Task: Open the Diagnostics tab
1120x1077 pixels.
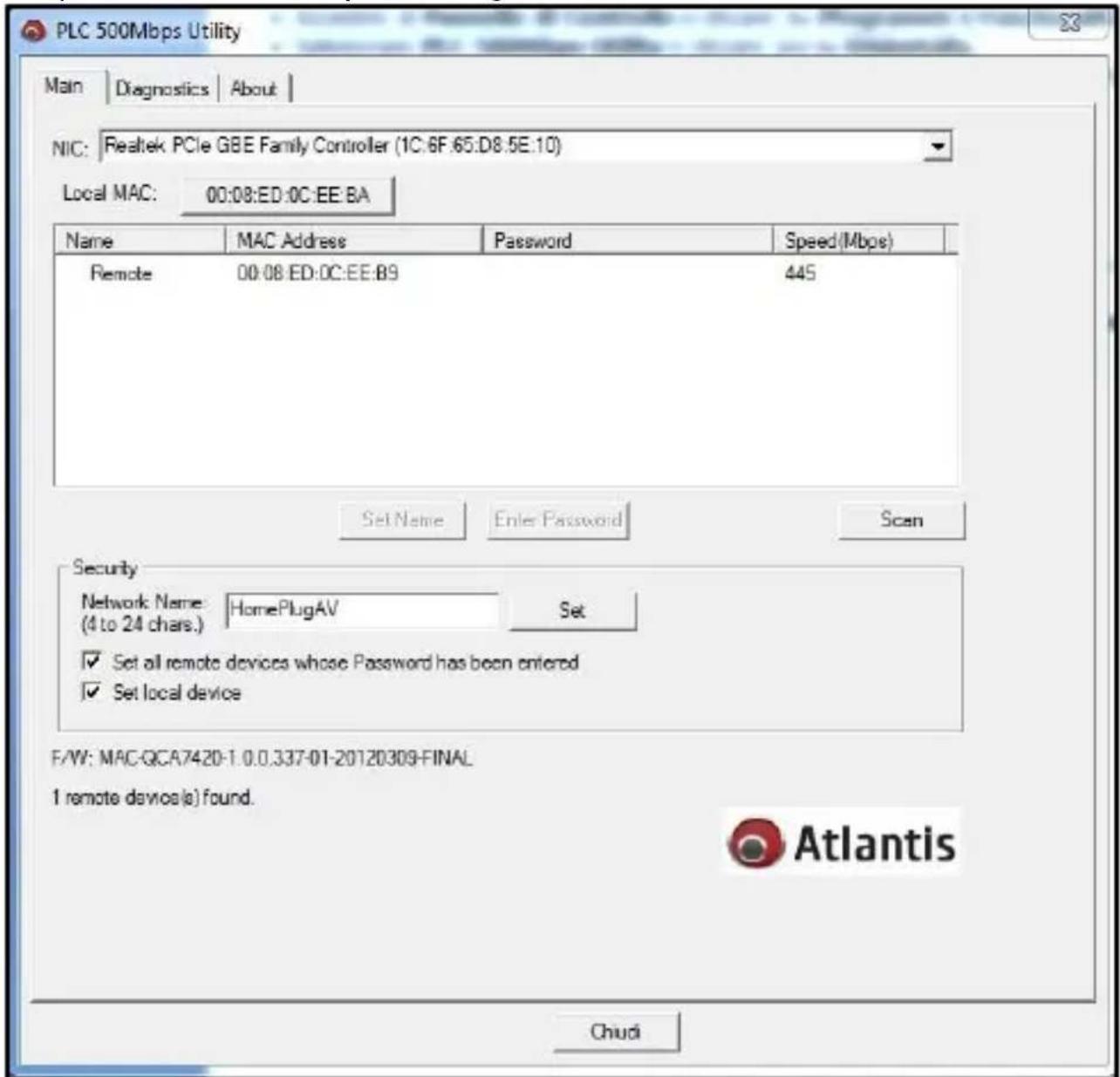Action: (162, 89)
